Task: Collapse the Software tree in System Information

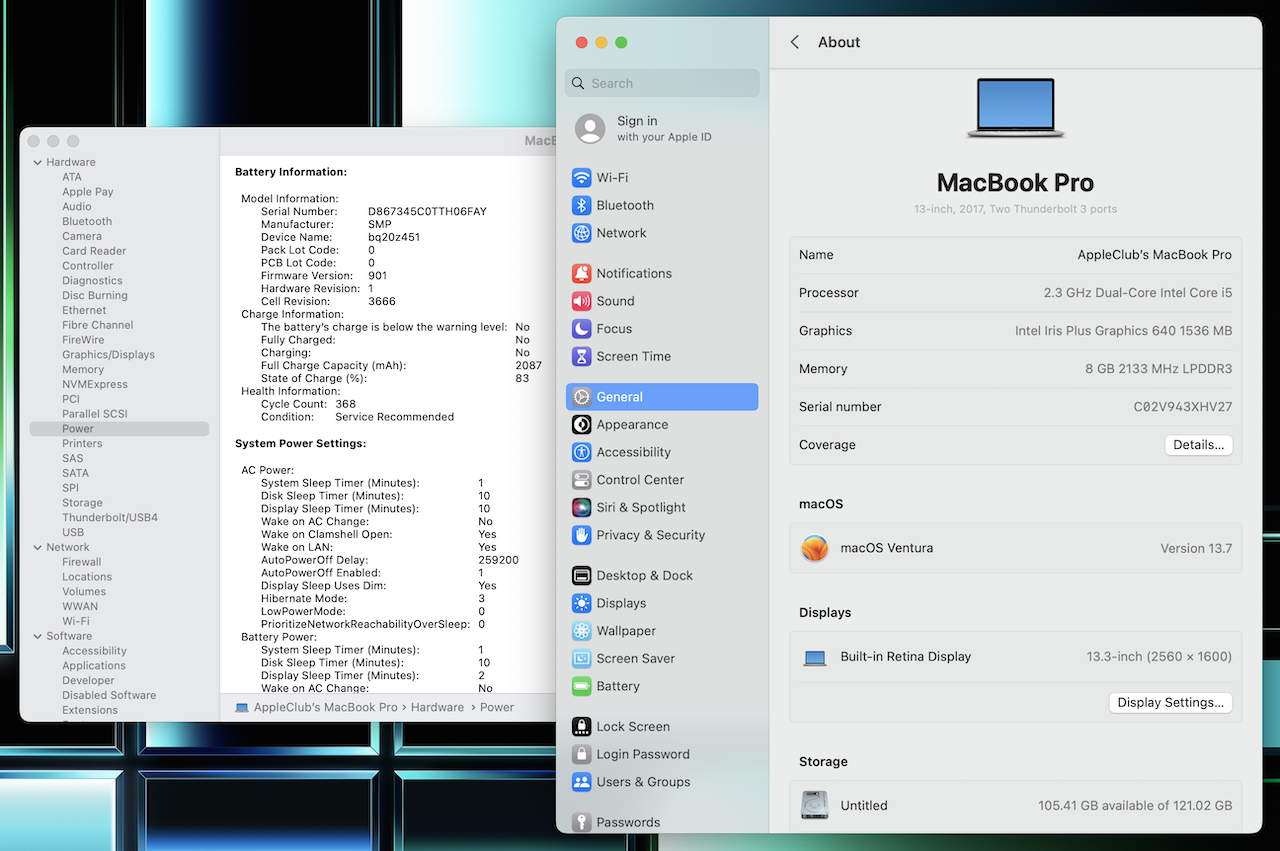Action: click(x=38, y=636)
